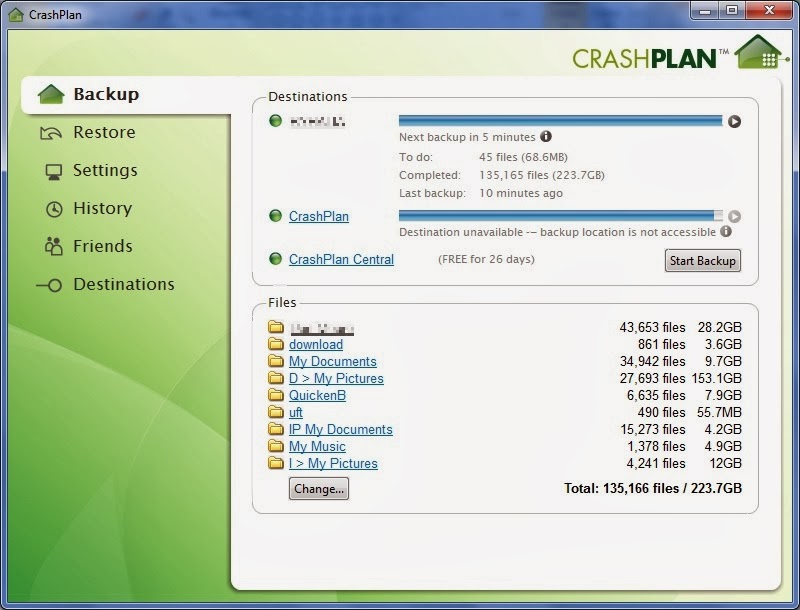Click the '(FREE for 26 days)' text
Image resolution: width=800 pixels, height=610 pixels.
point(486,259)
